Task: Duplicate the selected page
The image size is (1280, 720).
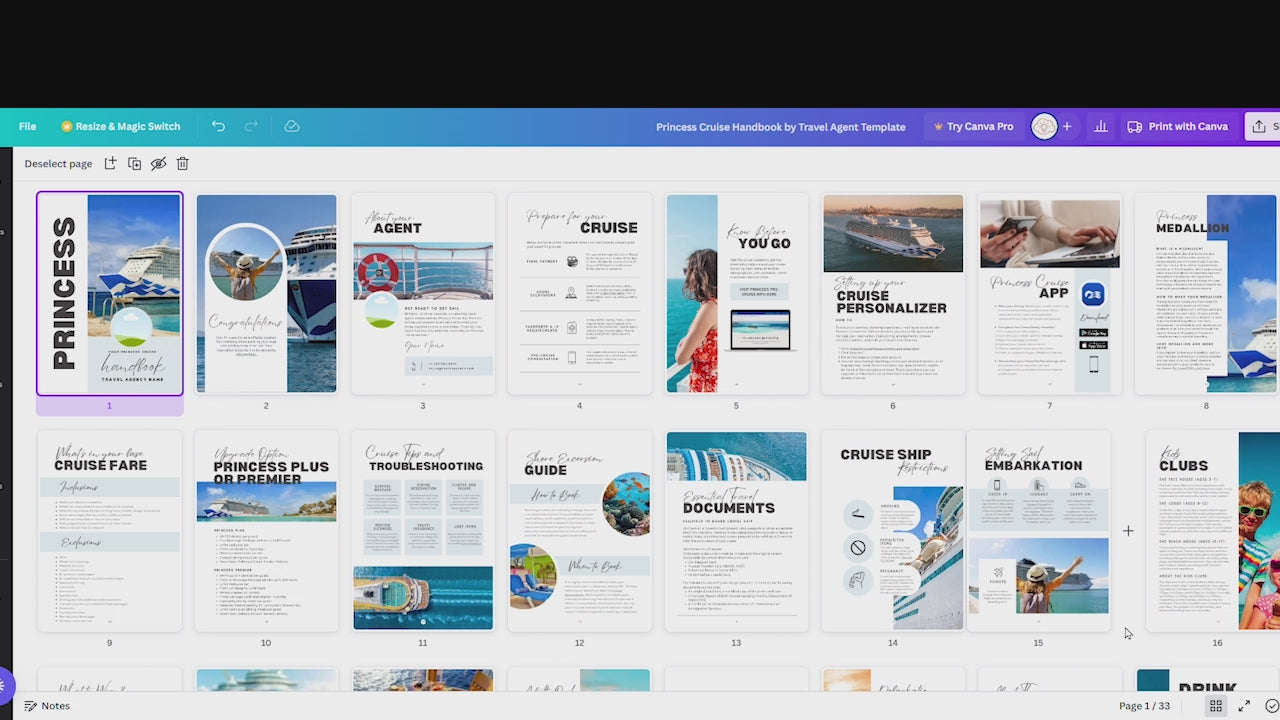Action: coord(134,163)
